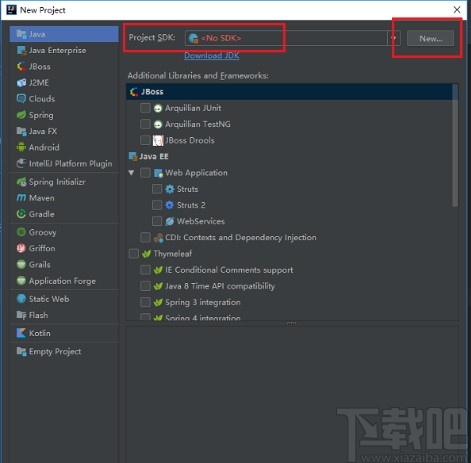Screen dimensions: 471x463
Task: Select the J2ME project icon
Action: coord(21,83)
